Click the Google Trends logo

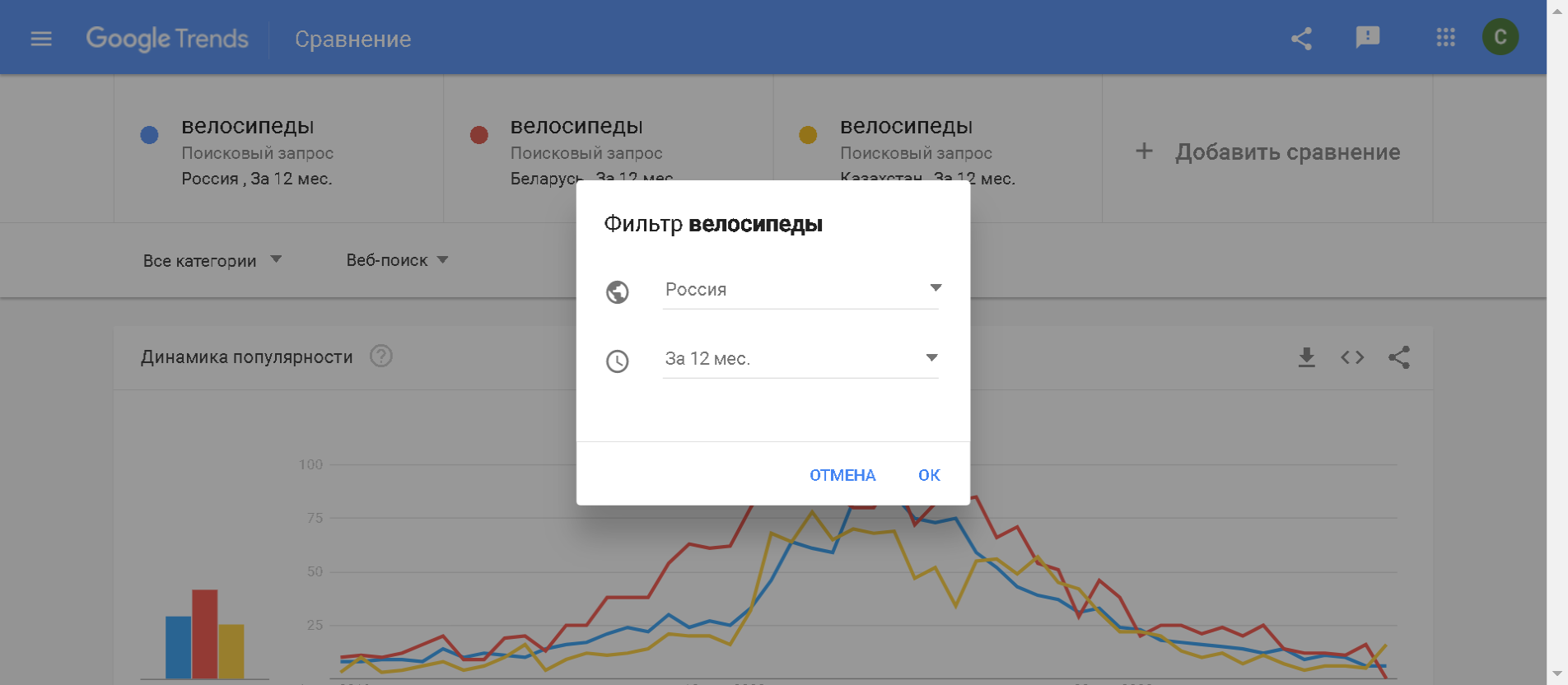[167, 39]
